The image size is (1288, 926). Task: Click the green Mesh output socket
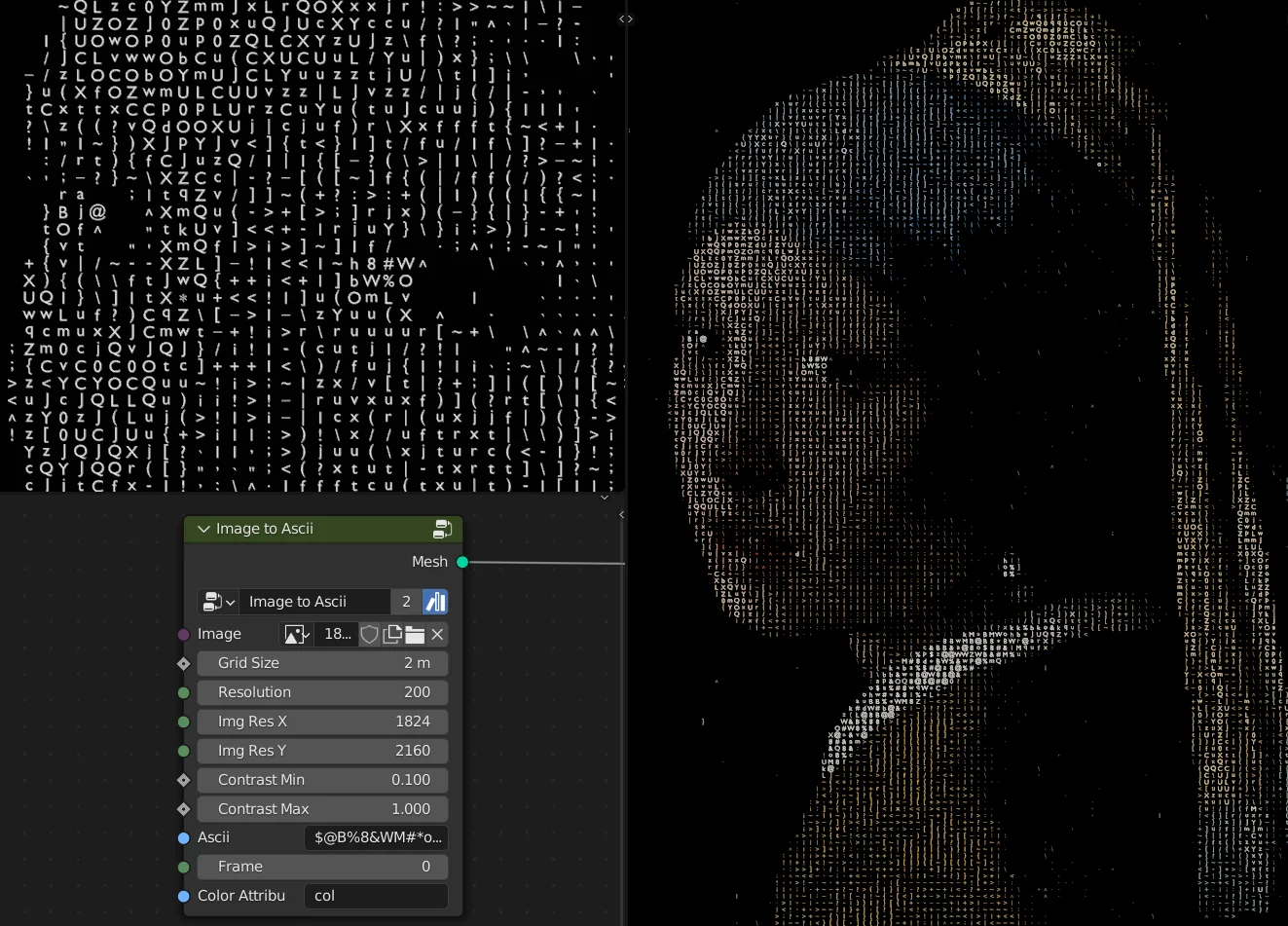[462, 562]
